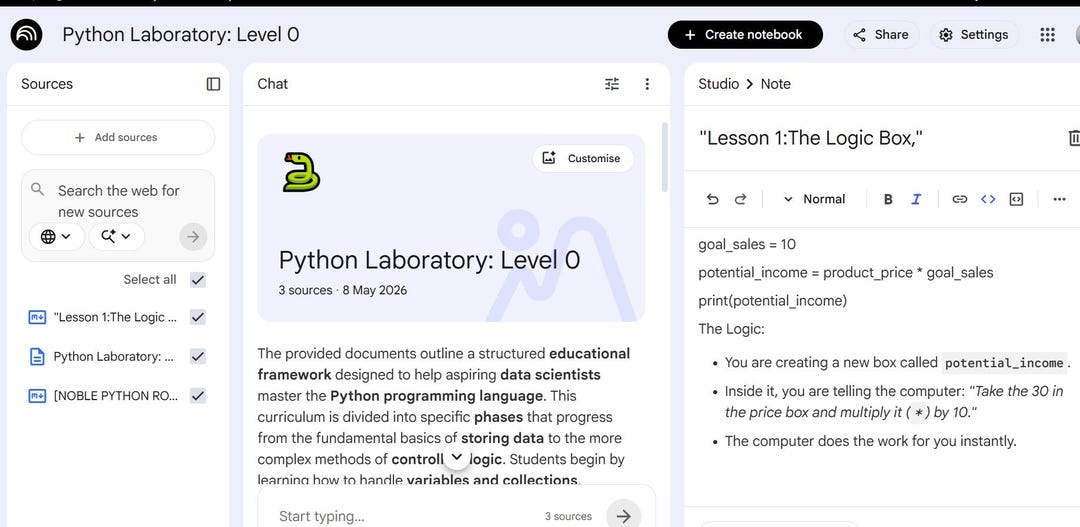Insert a link in the note
Screen dimensions: 1080x527
(x=959, y=199)
